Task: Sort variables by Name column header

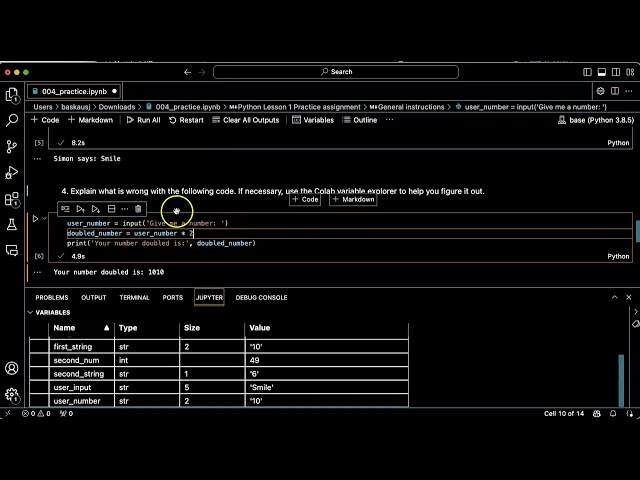Action: 64,328
